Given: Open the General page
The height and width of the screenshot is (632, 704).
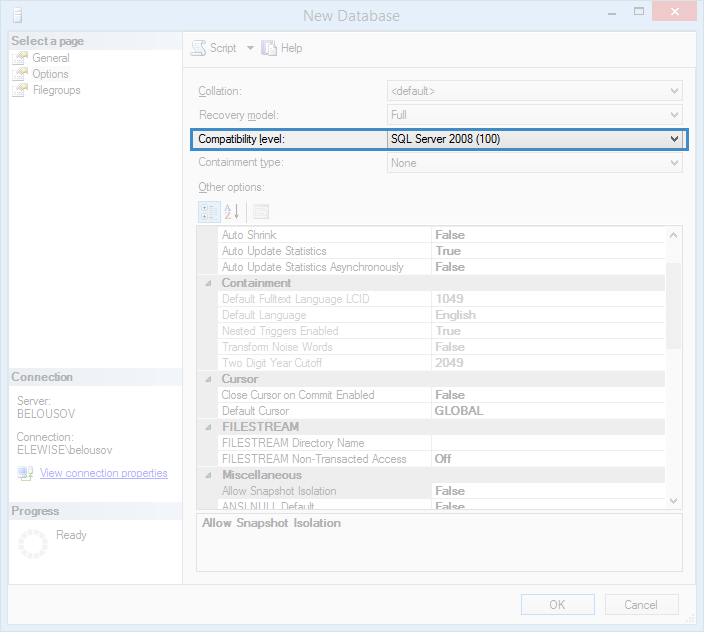Looking at the screenshot, I should (x=50, y=58).
